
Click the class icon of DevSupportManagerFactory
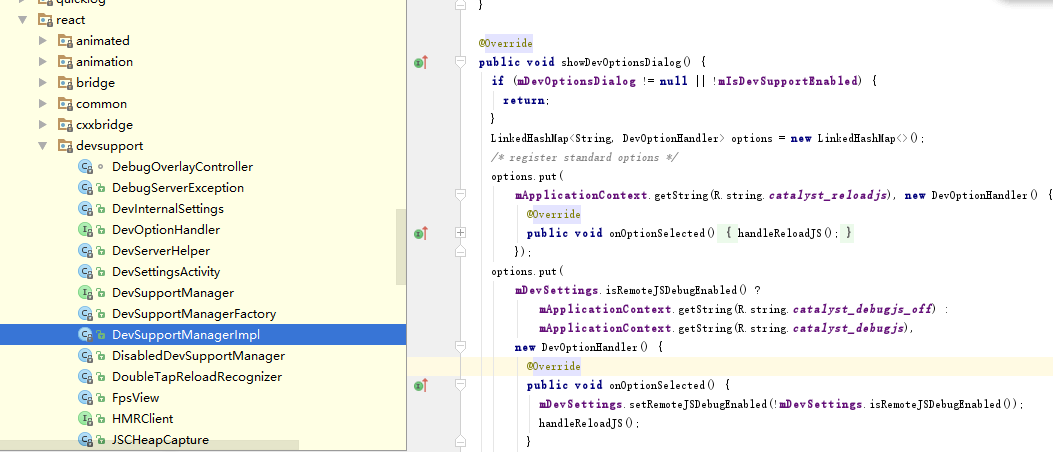(x=85, y=314)
